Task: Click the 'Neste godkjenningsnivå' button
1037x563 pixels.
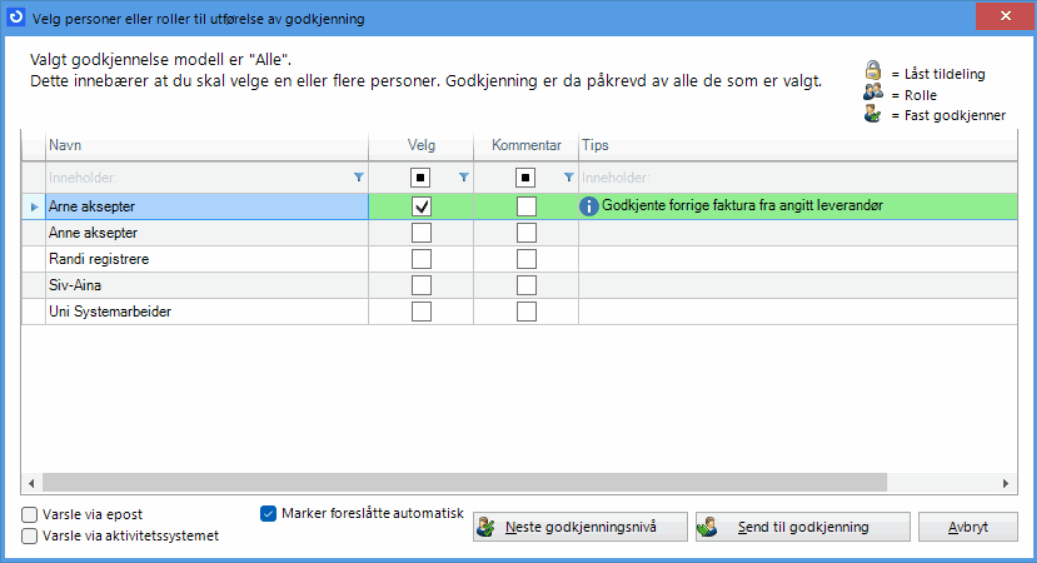Action: pyautogui.click(x=580, y=527)
